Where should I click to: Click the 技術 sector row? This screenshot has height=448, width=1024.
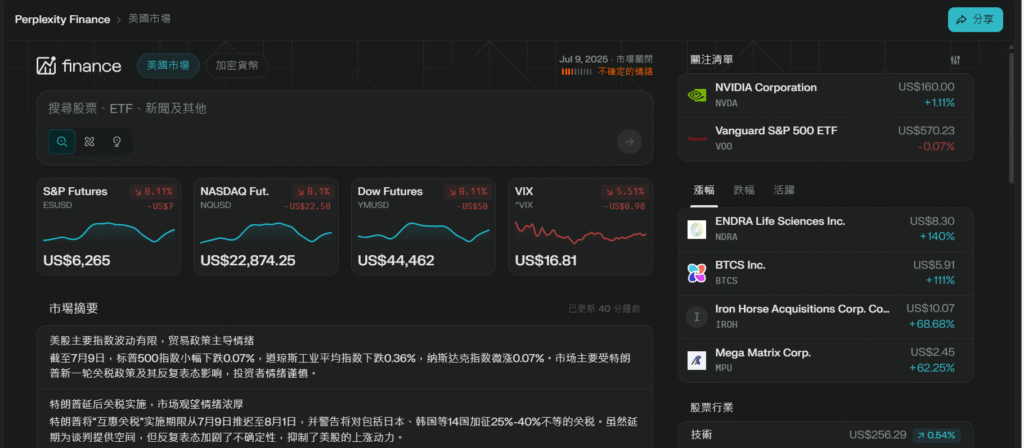(825, 435)
